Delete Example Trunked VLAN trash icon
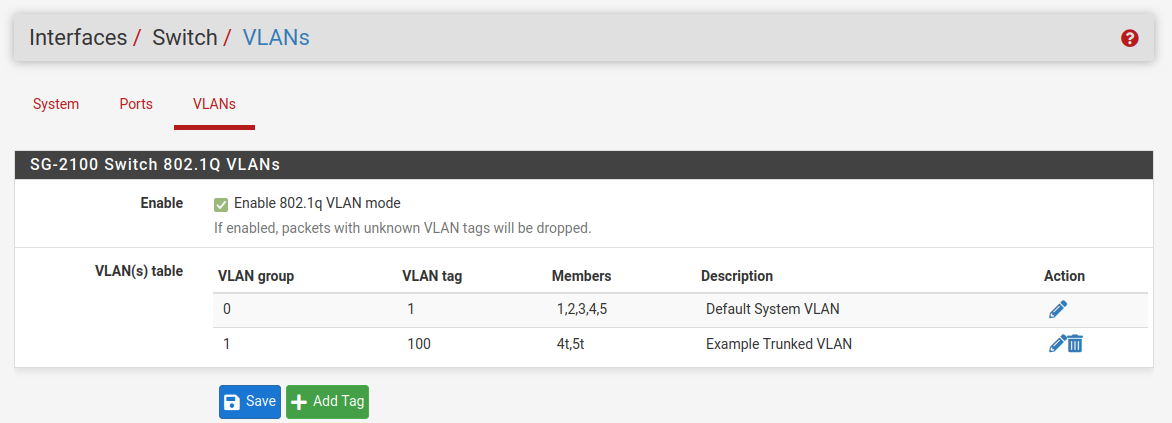 tap(1075, 344)
